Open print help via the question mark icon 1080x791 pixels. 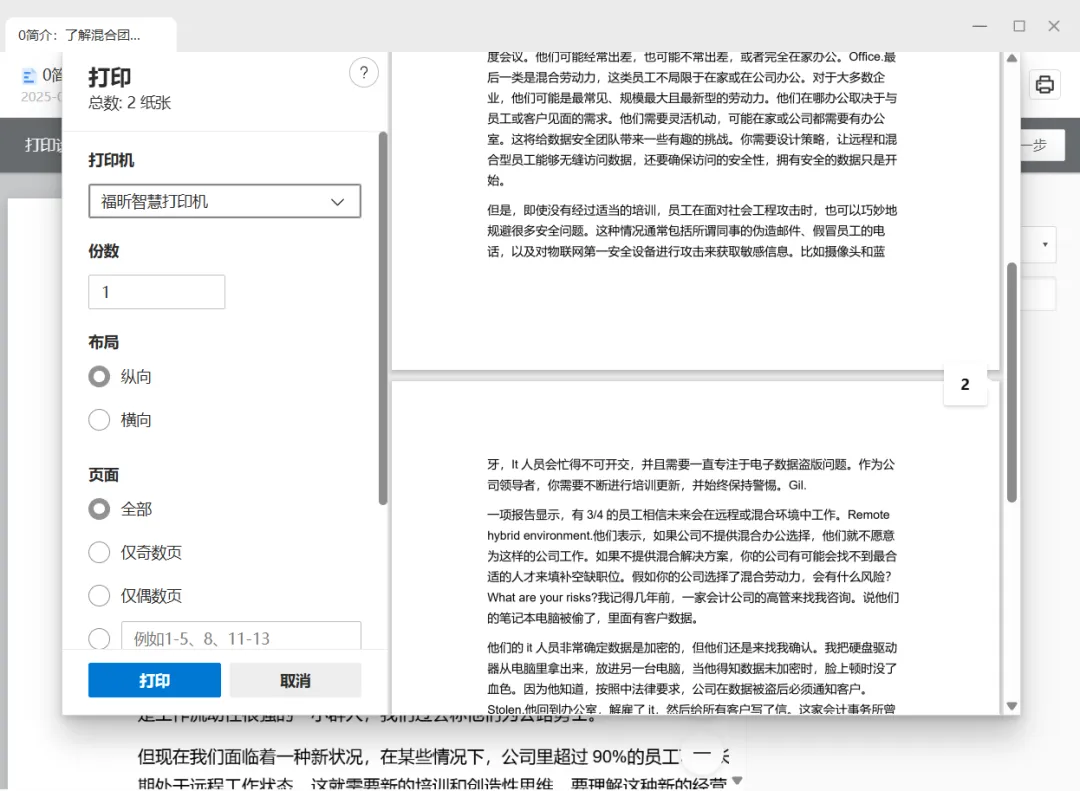[x=363, y=72]
